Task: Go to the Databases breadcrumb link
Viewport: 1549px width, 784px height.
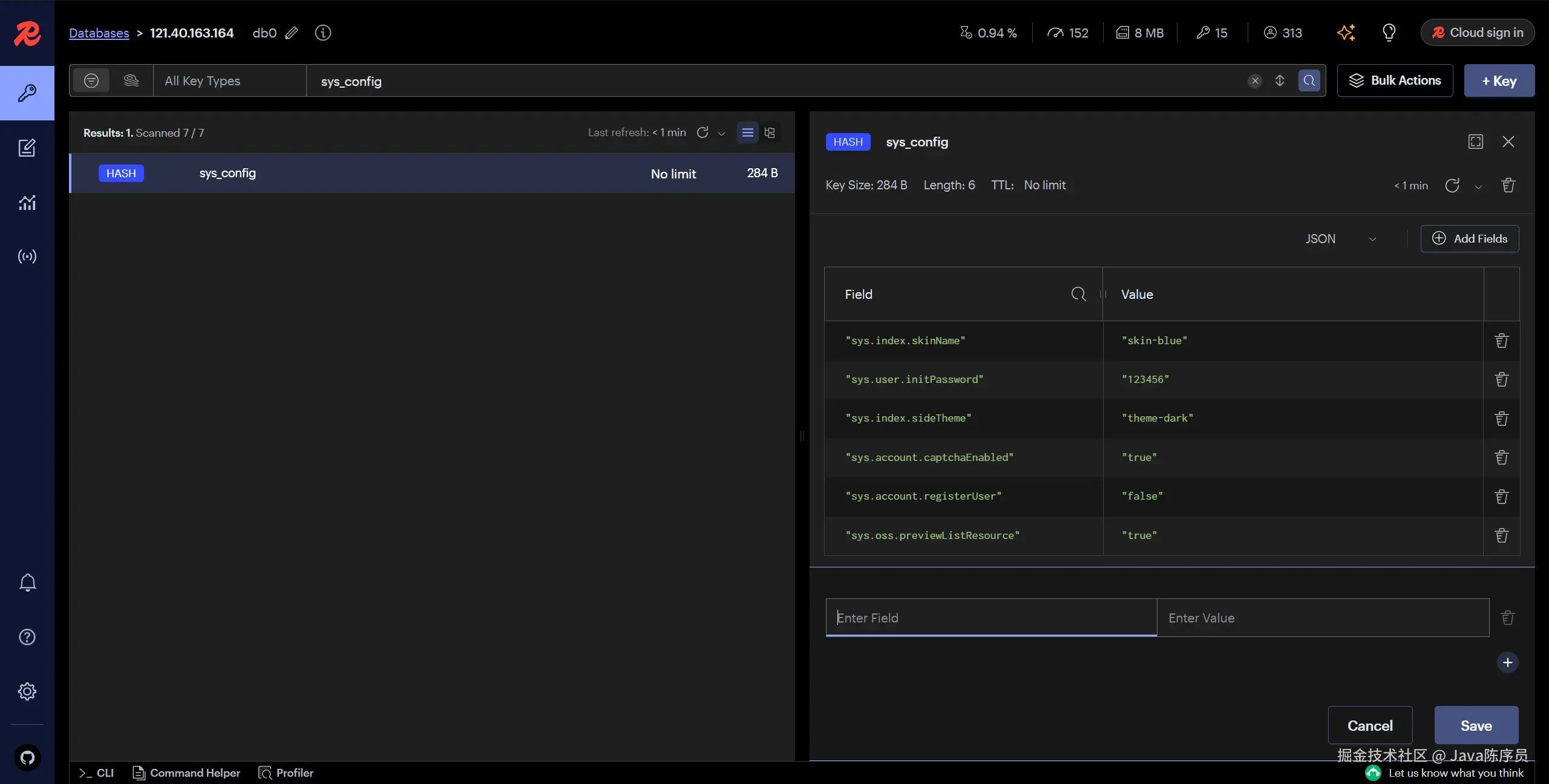Action: point(99,33)
